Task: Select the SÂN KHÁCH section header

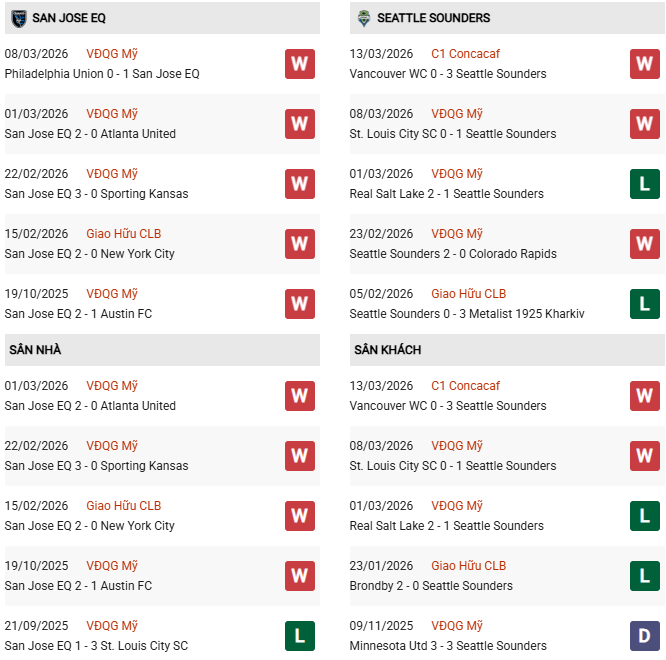Action: point(387,350)
